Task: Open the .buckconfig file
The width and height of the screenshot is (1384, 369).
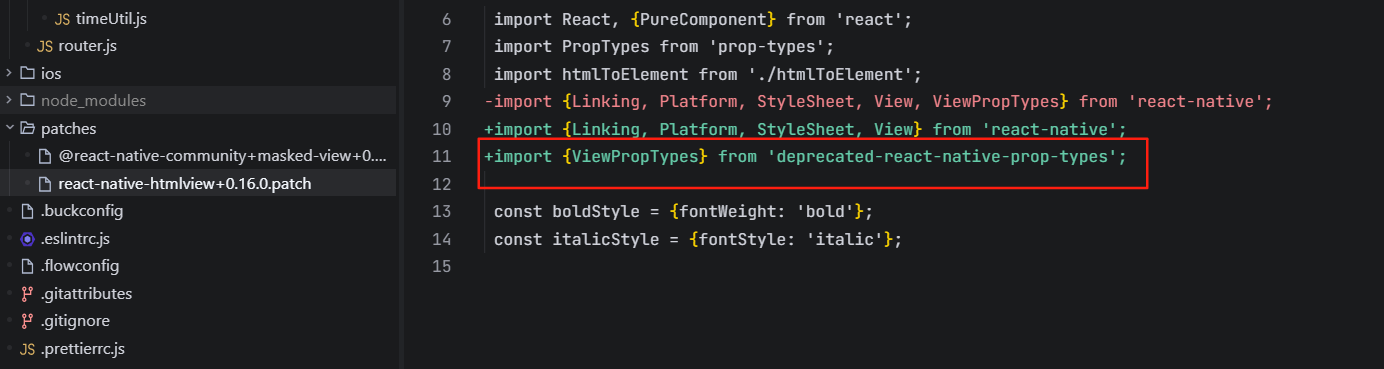Action: (x=82, y=211)
